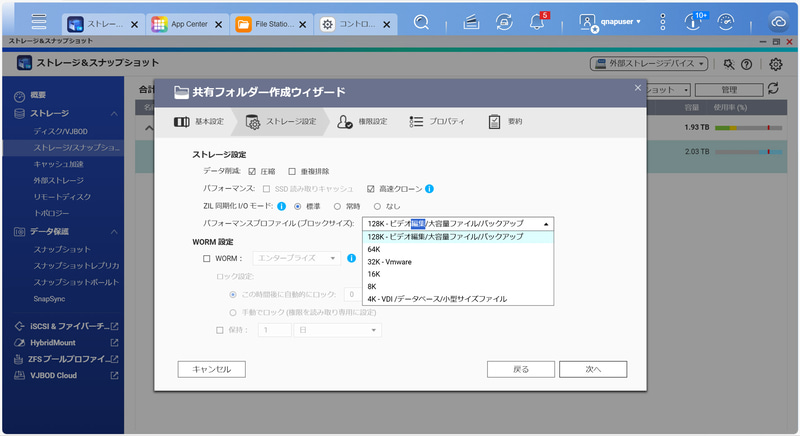Close the shared folder wizard dialog
800x436 pixels.
[638, 88]
